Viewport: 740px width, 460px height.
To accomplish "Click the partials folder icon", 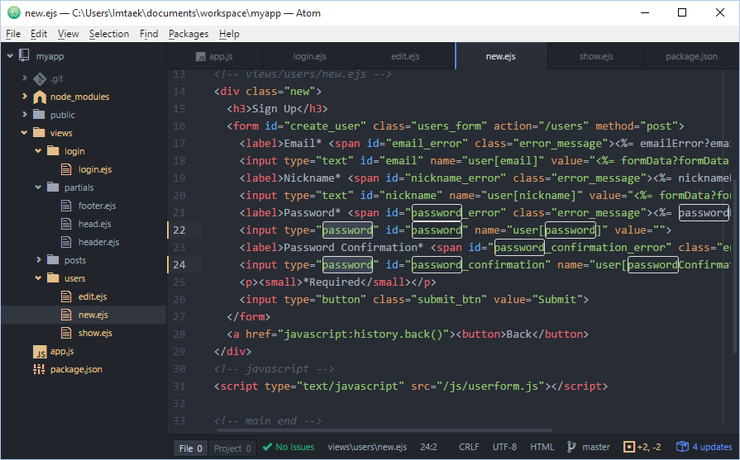I will coord(53,187).
